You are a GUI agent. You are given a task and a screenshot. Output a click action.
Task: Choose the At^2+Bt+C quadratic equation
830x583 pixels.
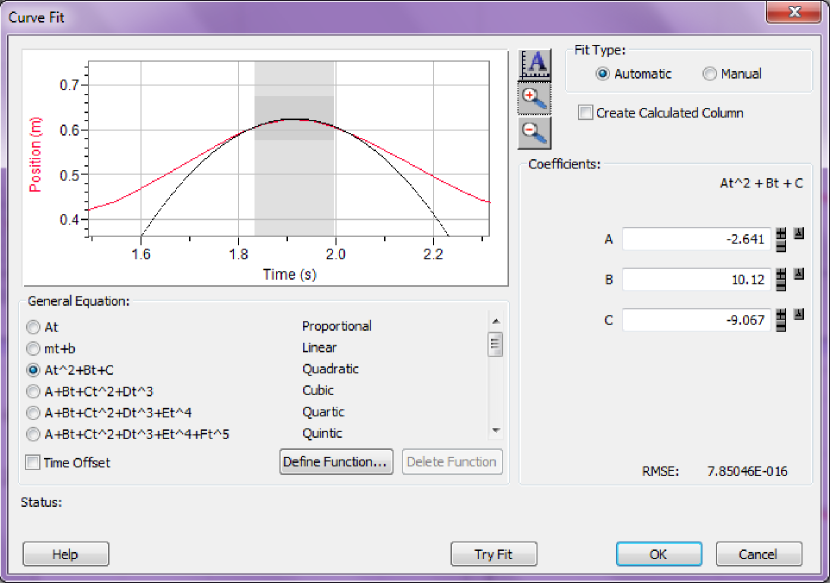(33, 370)
